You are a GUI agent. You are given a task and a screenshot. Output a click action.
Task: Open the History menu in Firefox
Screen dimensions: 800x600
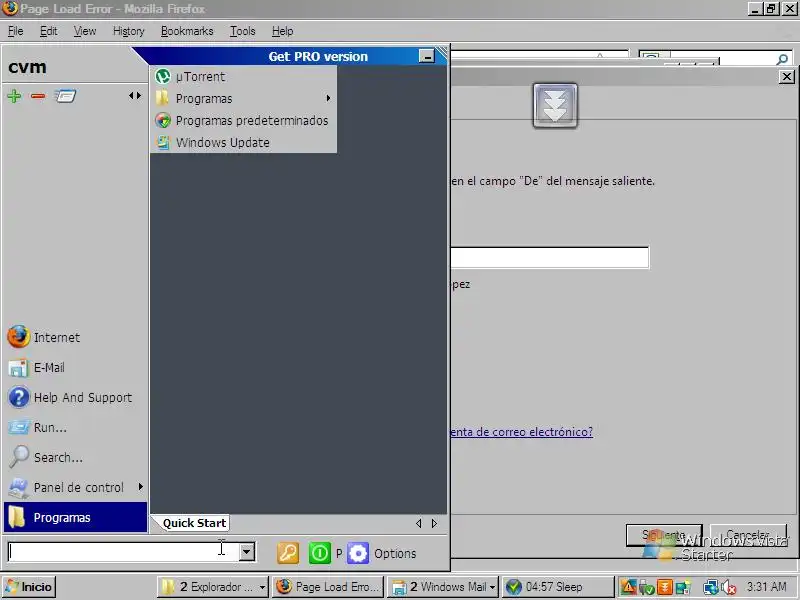coord(129,31)
